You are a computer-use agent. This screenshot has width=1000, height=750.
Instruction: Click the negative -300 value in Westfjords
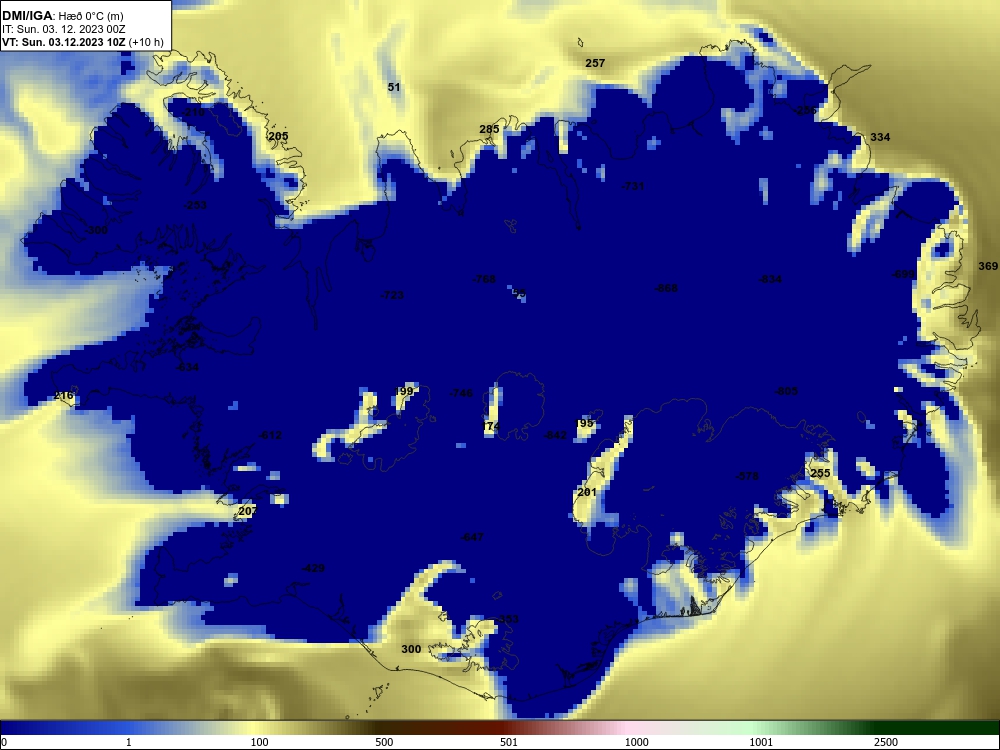pos(96,230)
